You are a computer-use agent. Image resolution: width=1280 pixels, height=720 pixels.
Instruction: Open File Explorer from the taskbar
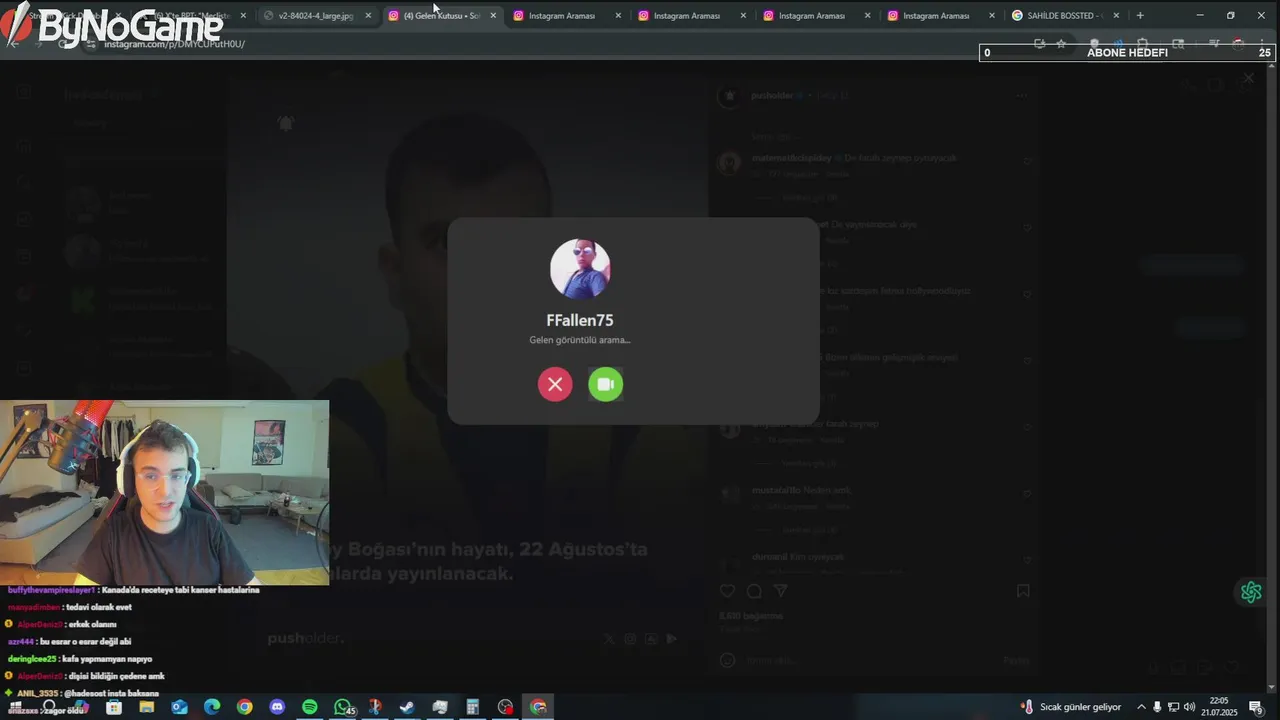[147, 707]
